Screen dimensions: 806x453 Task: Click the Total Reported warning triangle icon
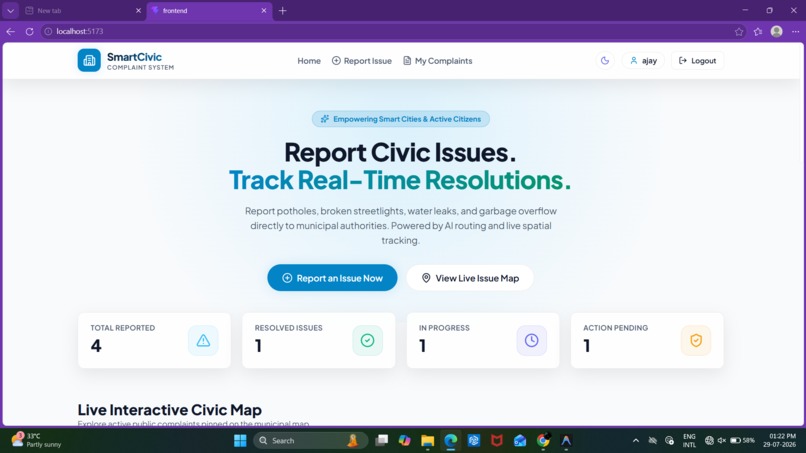point(203,340)
